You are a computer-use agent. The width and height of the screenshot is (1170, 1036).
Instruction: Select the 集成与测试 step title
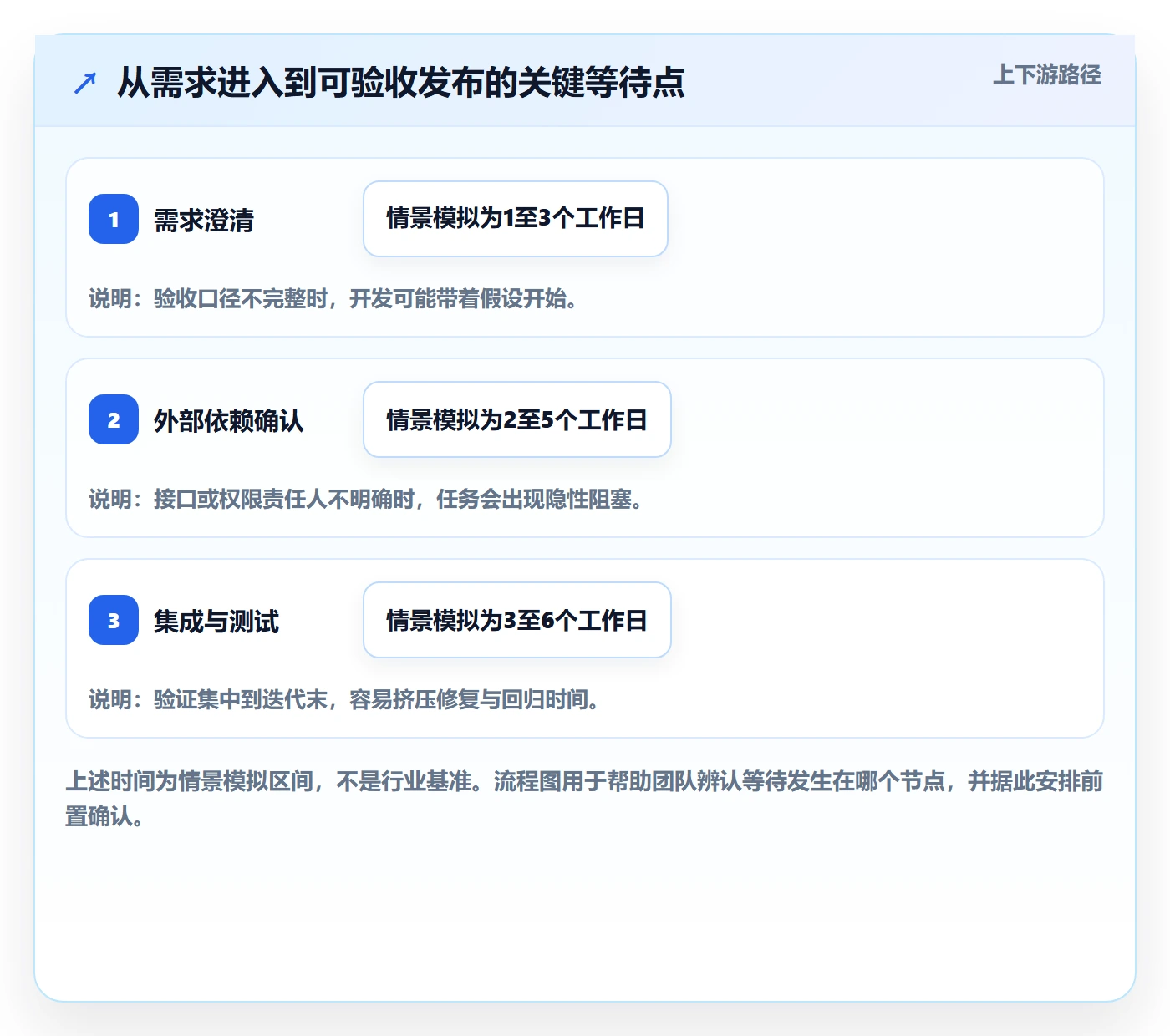tap(216, 621)
